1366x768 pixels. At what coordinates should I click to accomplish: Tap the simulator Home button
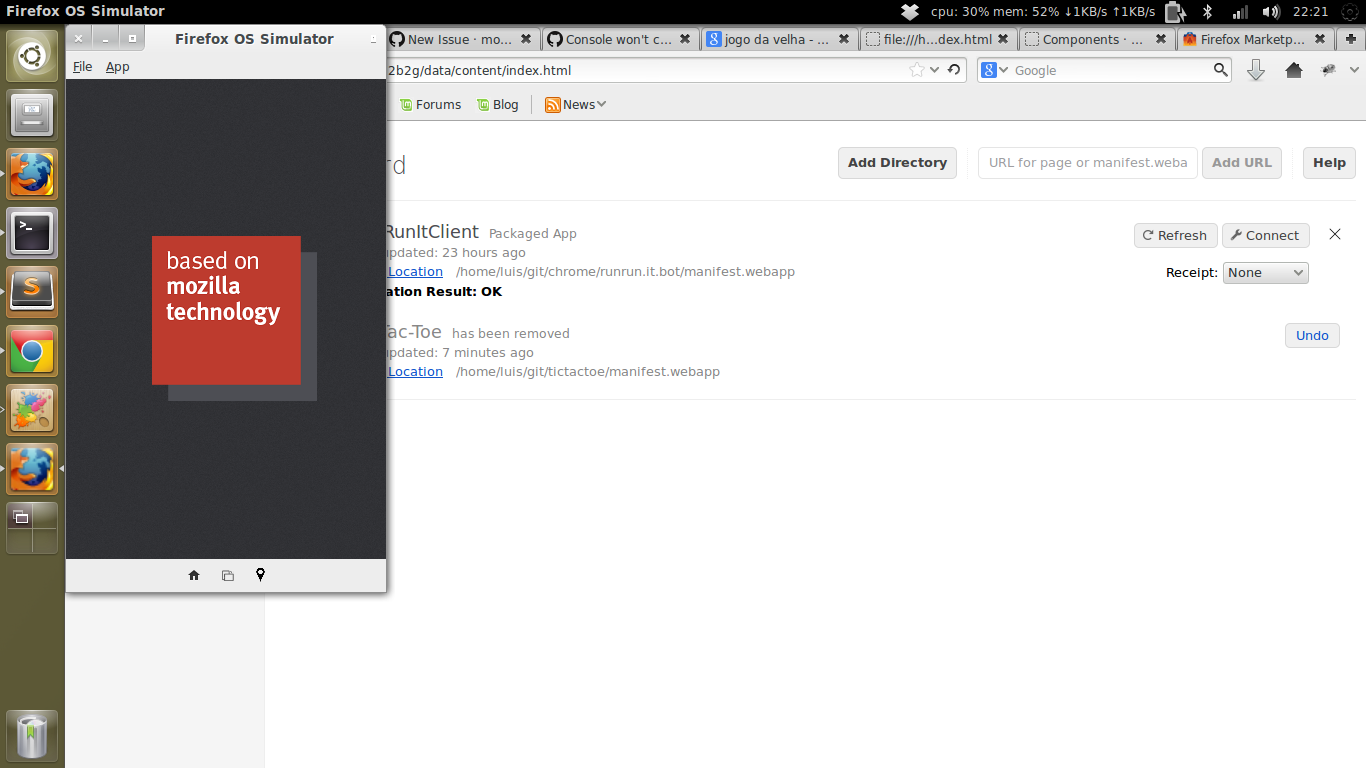(194, 575)
